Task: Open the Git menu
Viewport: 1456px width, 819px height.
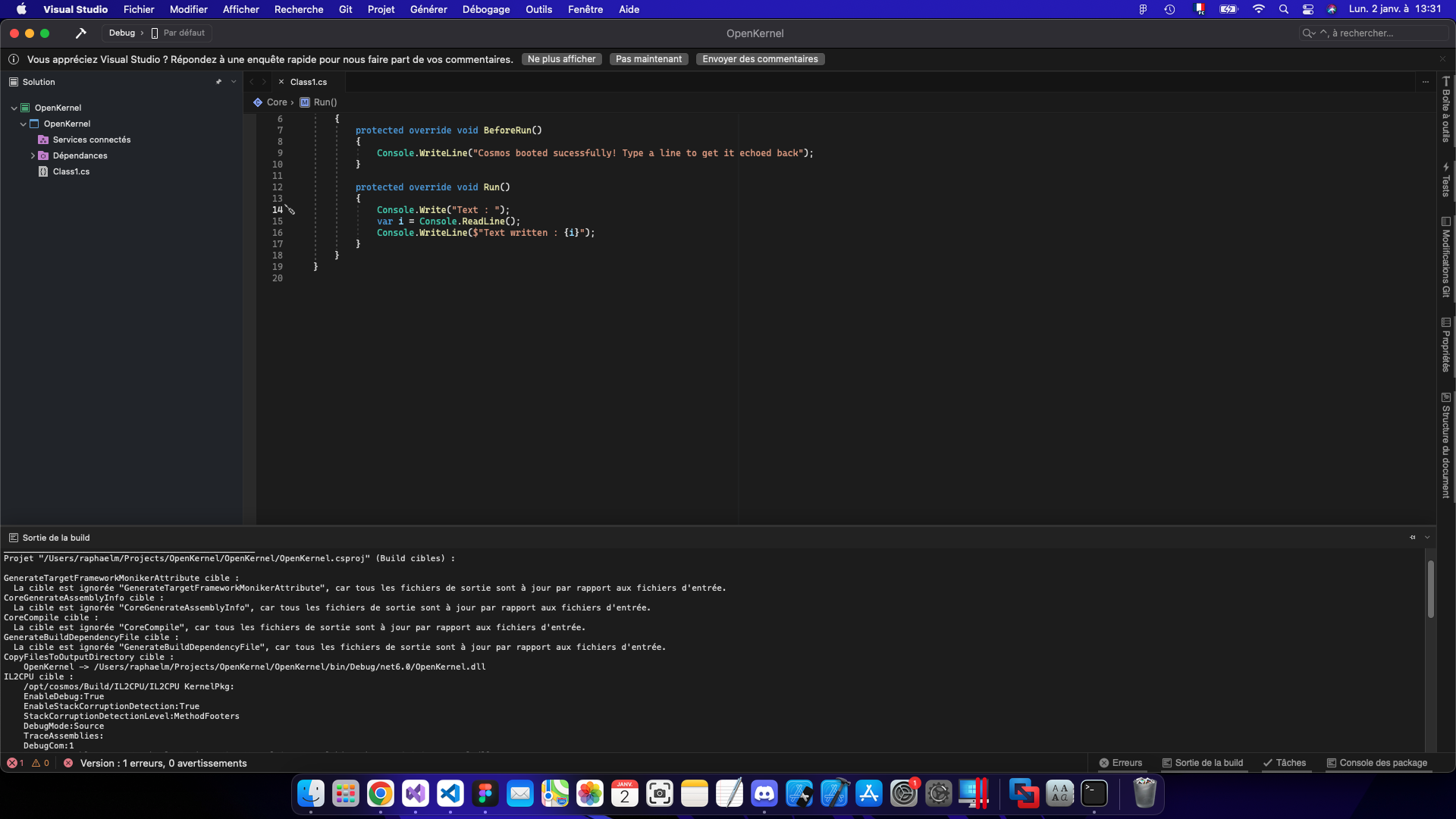Action: point(345,9)
